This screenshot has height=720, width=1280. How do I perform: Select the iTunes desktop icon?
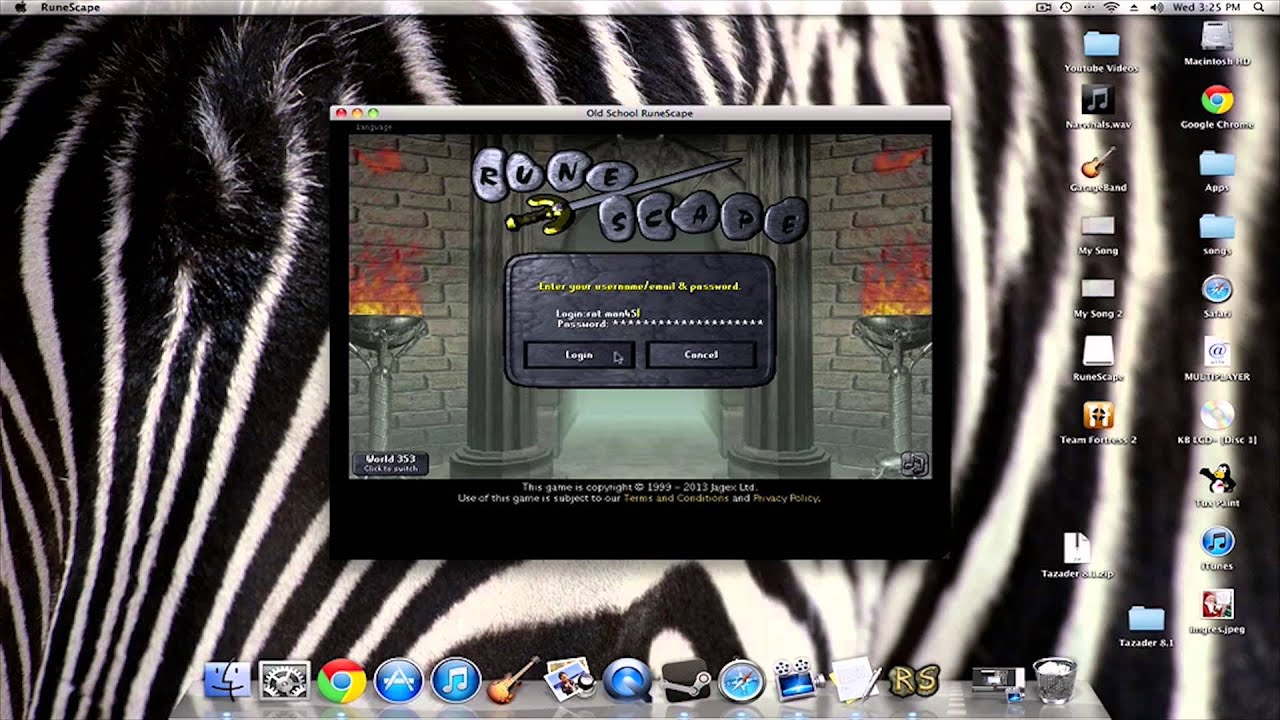tap(1217, 549)
